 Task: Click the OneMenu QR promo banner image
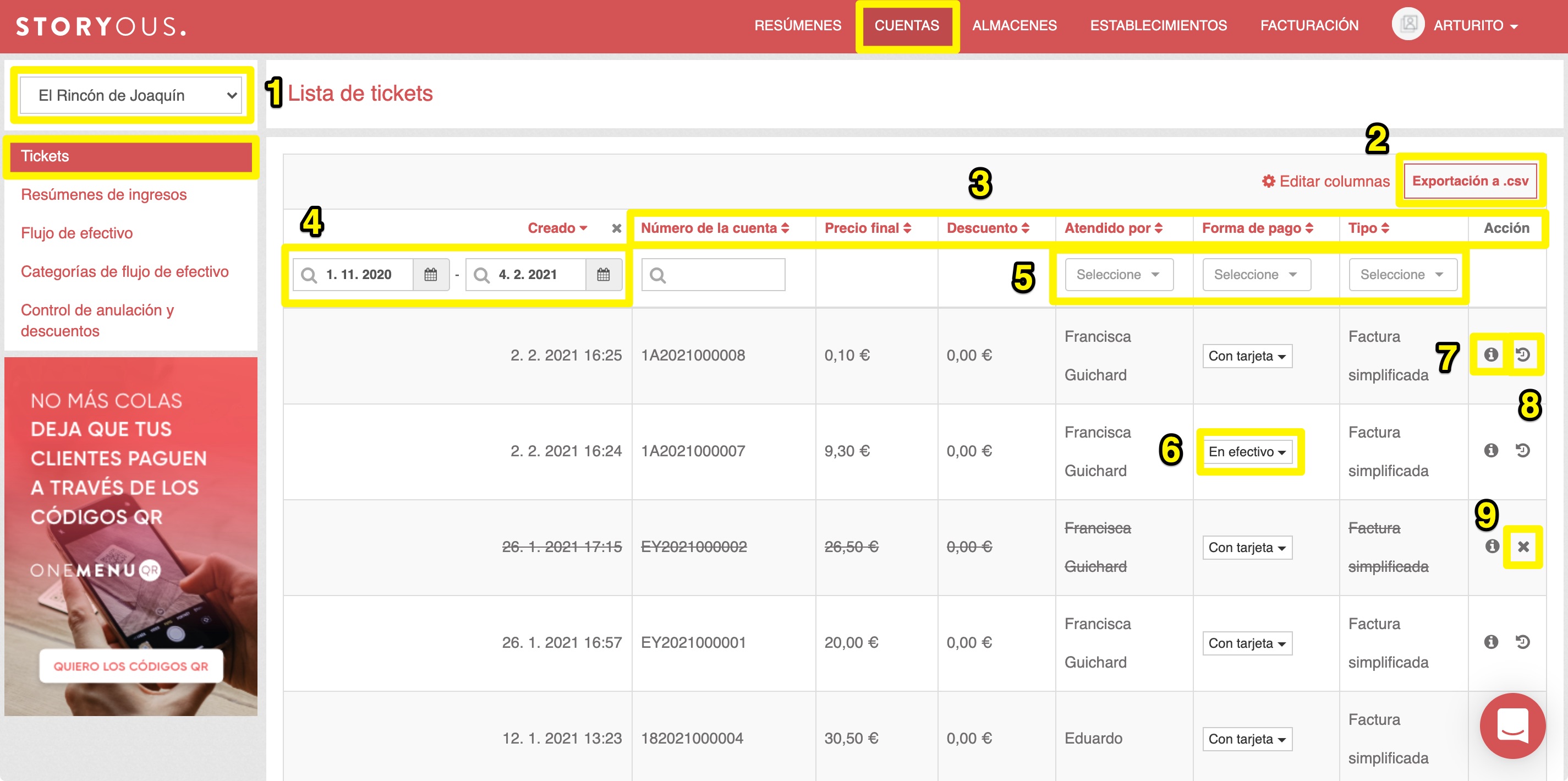point(131,536)
